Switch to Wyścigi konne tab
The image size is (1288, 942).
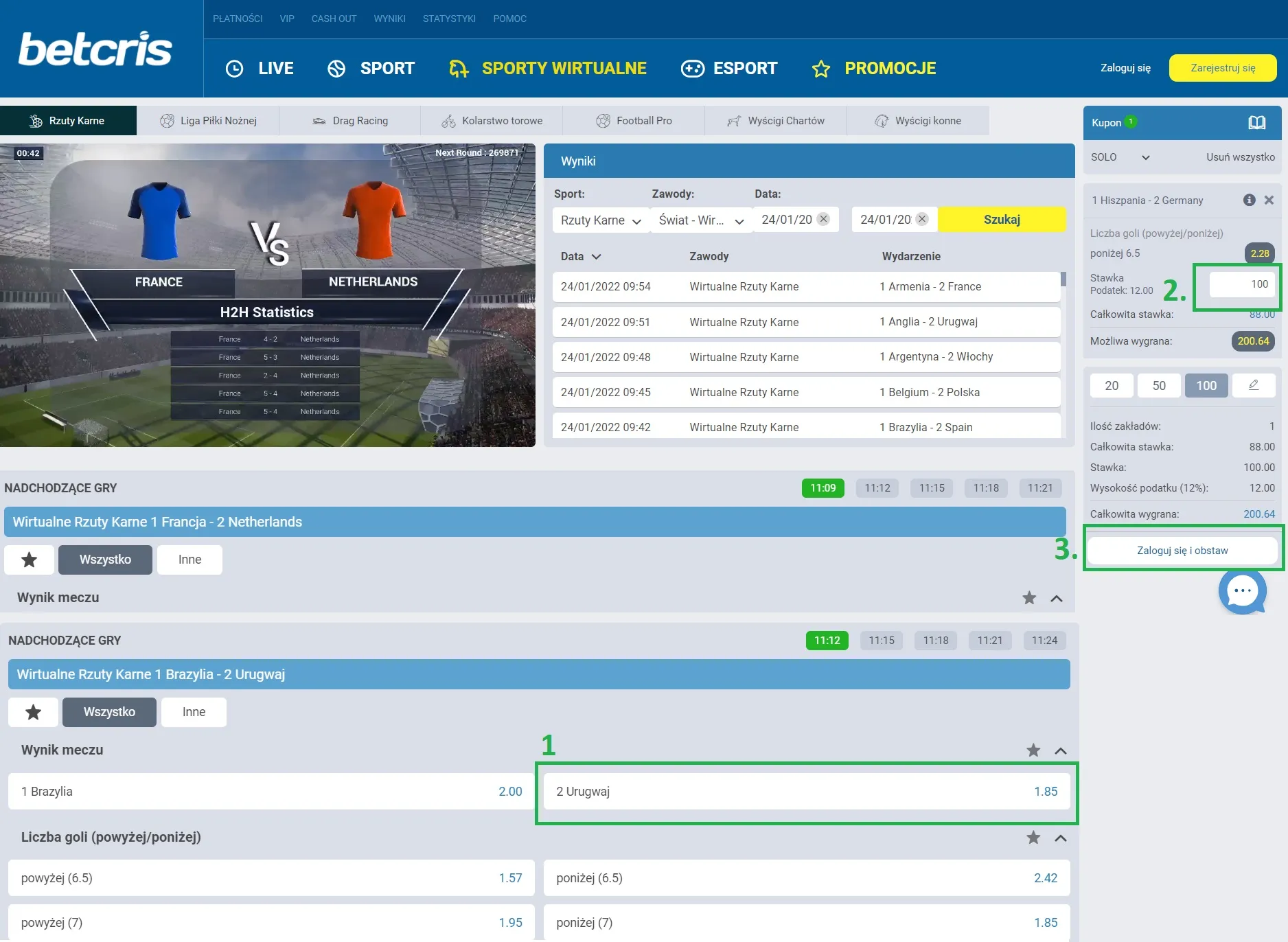coord(918,121)
